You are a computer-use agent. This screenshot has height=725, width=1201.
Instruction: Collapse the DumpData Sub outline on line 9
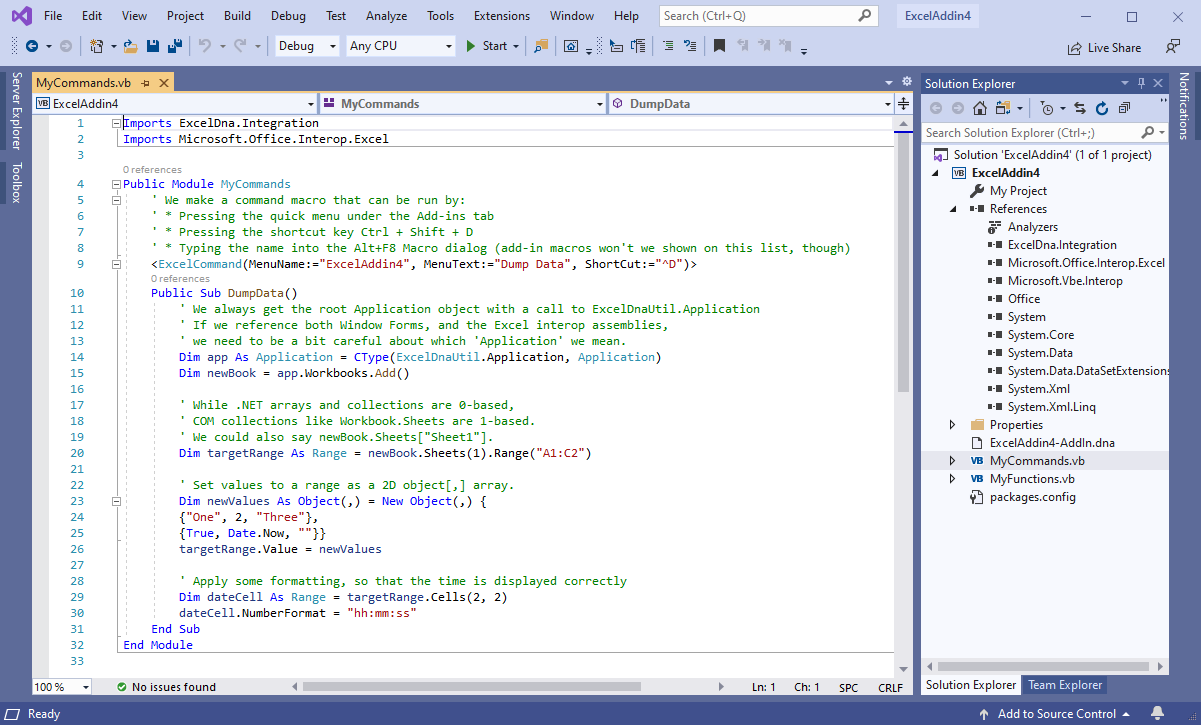pyautogui.click(x=117, y=264)
